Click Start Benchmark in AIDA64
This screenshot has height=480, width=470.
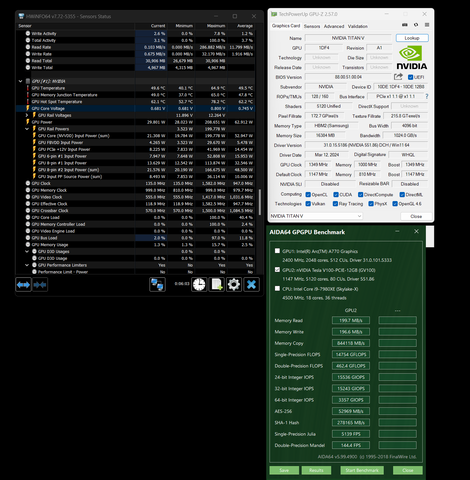pyautogui.click(x=362, y=470)
